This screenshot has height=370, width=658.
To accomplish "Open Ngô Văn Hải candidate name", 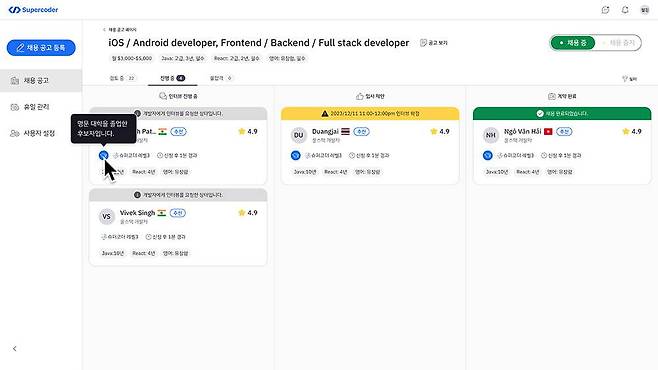I will coord(522,131).
